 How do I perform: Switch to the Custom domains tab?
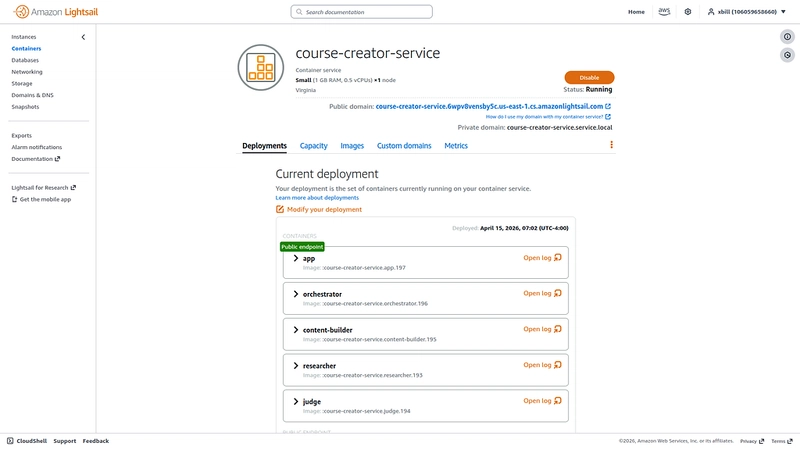coord(404,146)
